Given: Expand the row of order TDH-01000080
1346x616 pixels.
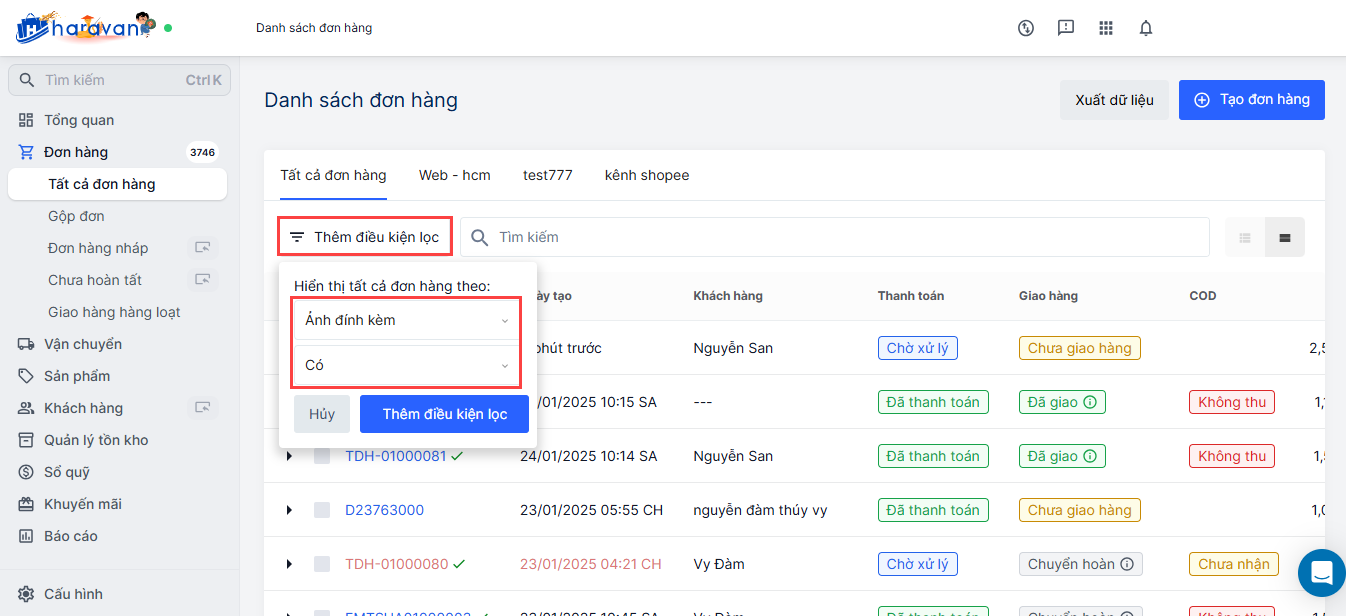Looking at the screenshot, I should 289,564.
